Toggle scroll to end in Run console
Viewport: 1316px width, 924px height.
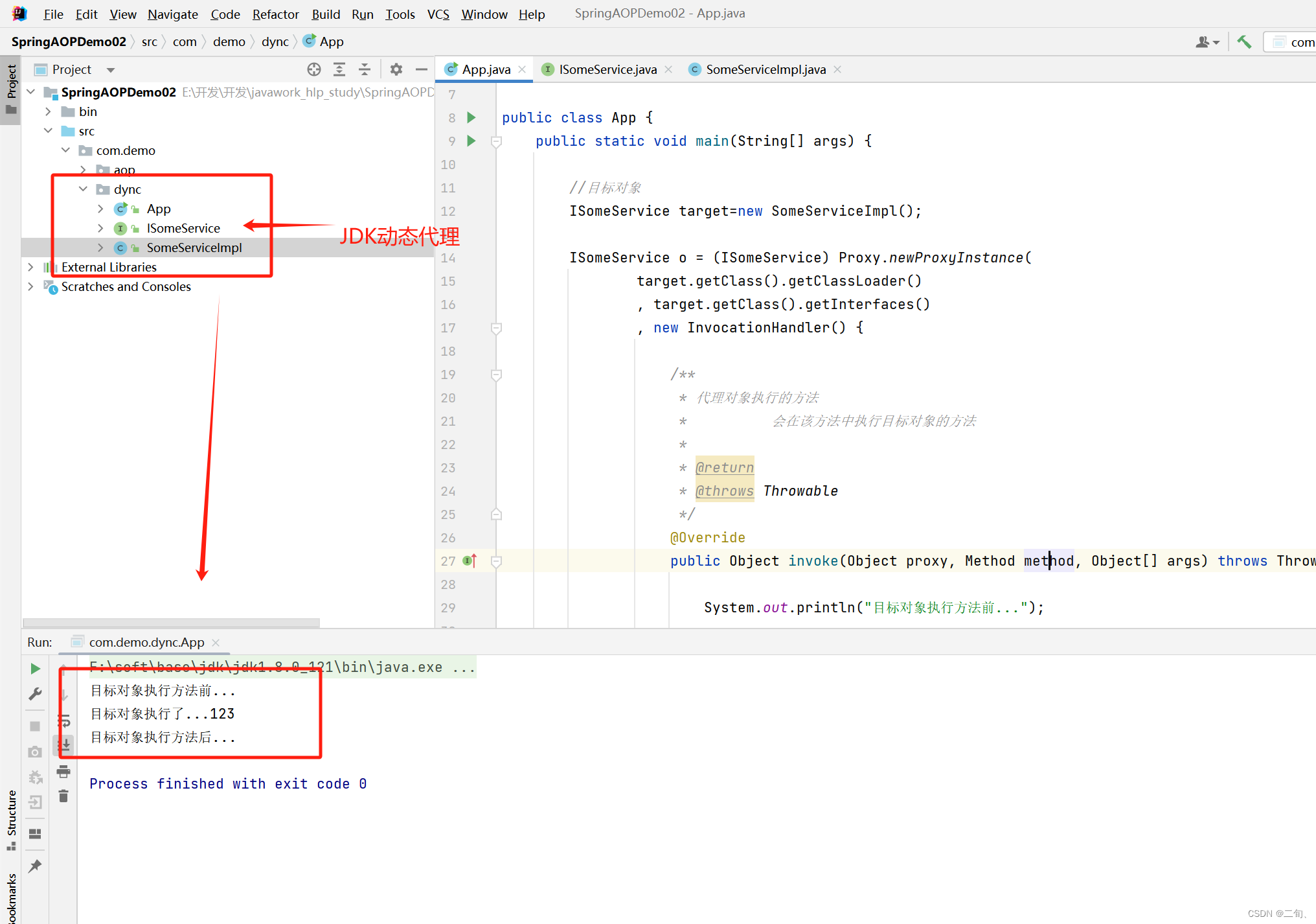point(63,745)
